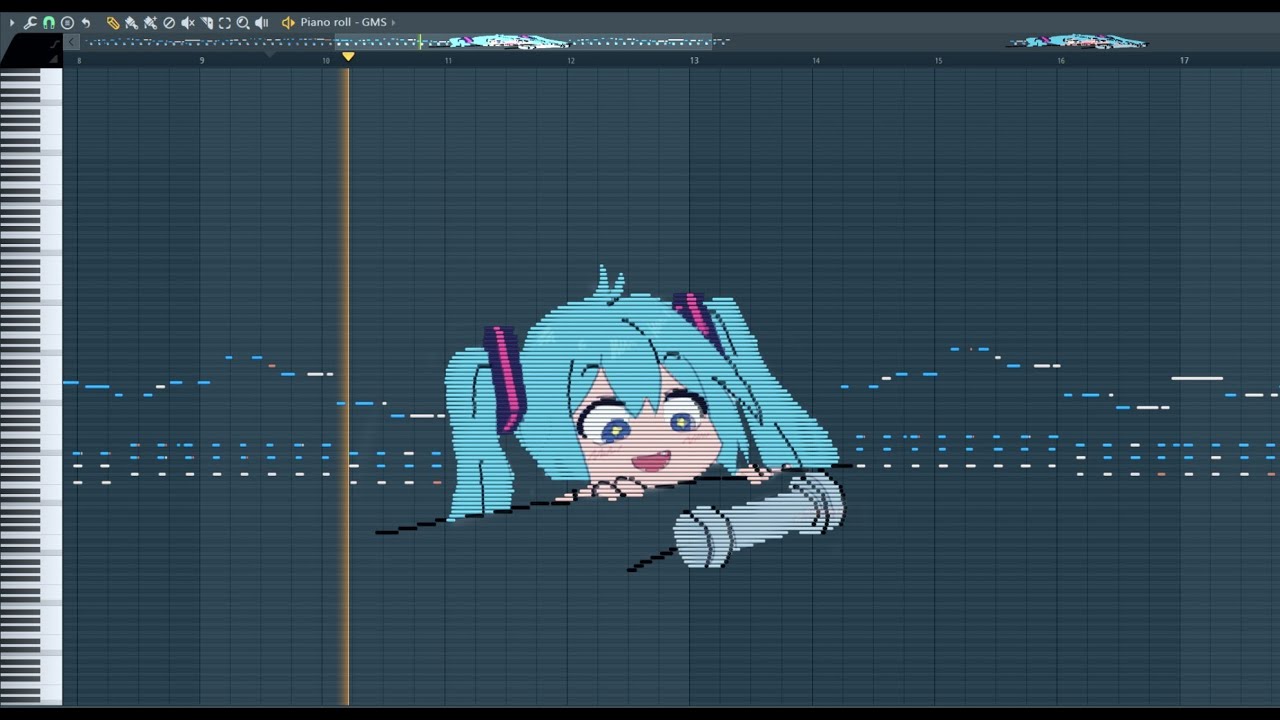Click the orange playhead marker on the timeline
This screenshot has height=720, width=1280.
348,57
